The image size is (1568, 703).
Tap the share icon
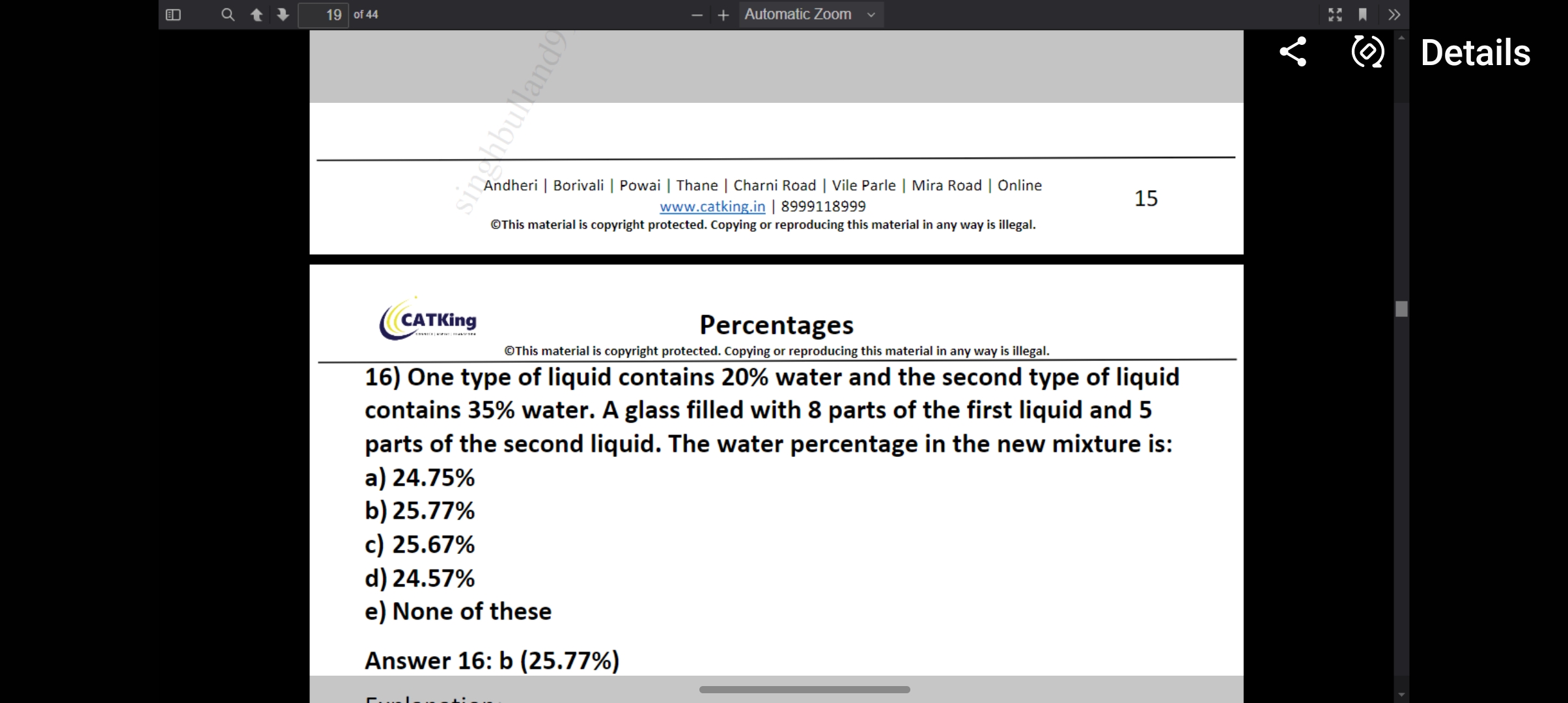(x=1293, y=51)
